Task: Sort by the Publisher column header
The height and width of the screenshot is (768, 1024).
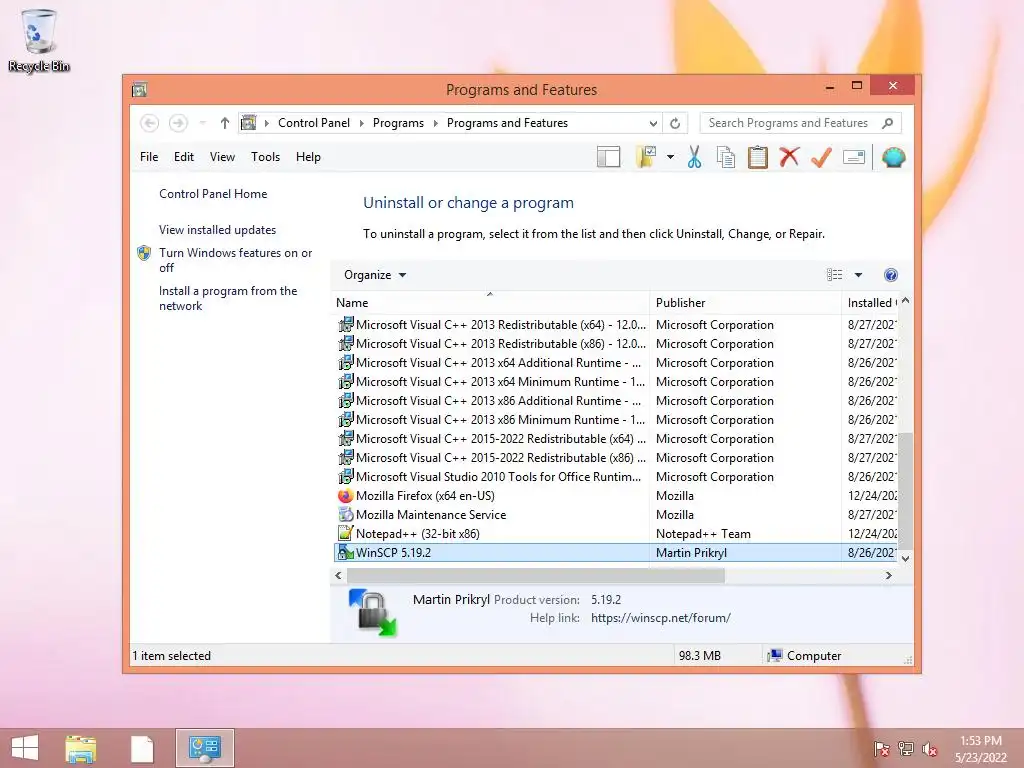Action: pos(745,302)
